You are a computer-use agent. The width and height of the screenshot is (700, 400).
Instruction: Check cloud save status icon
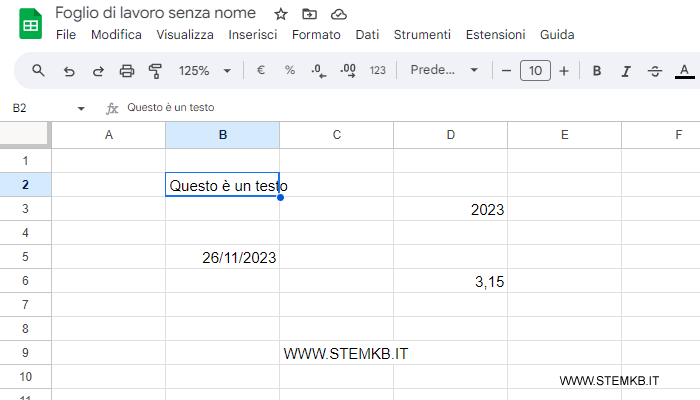pyautogui.click(x=338, y=14)
